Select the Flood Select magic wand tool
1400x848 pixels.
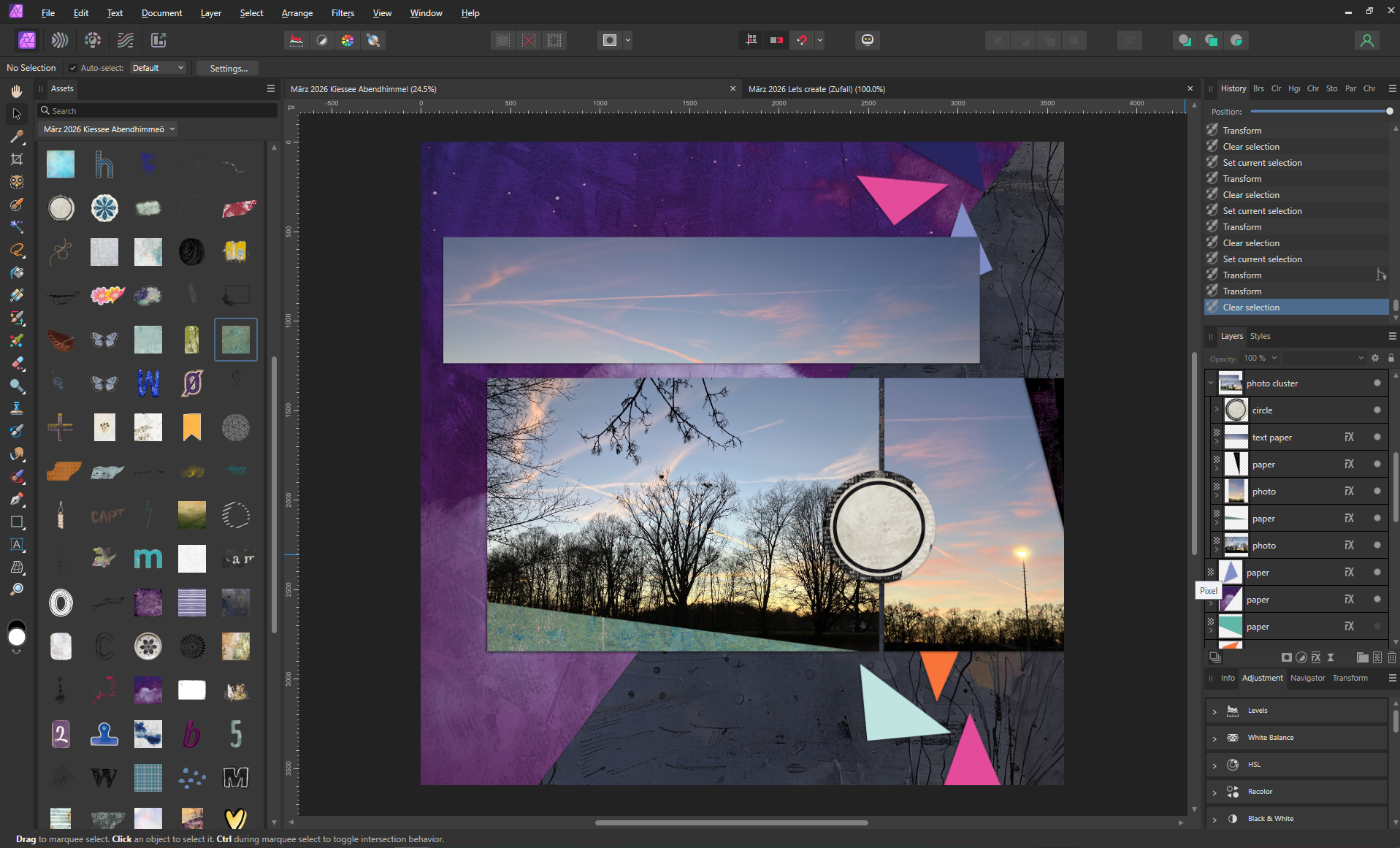point(17,227)
